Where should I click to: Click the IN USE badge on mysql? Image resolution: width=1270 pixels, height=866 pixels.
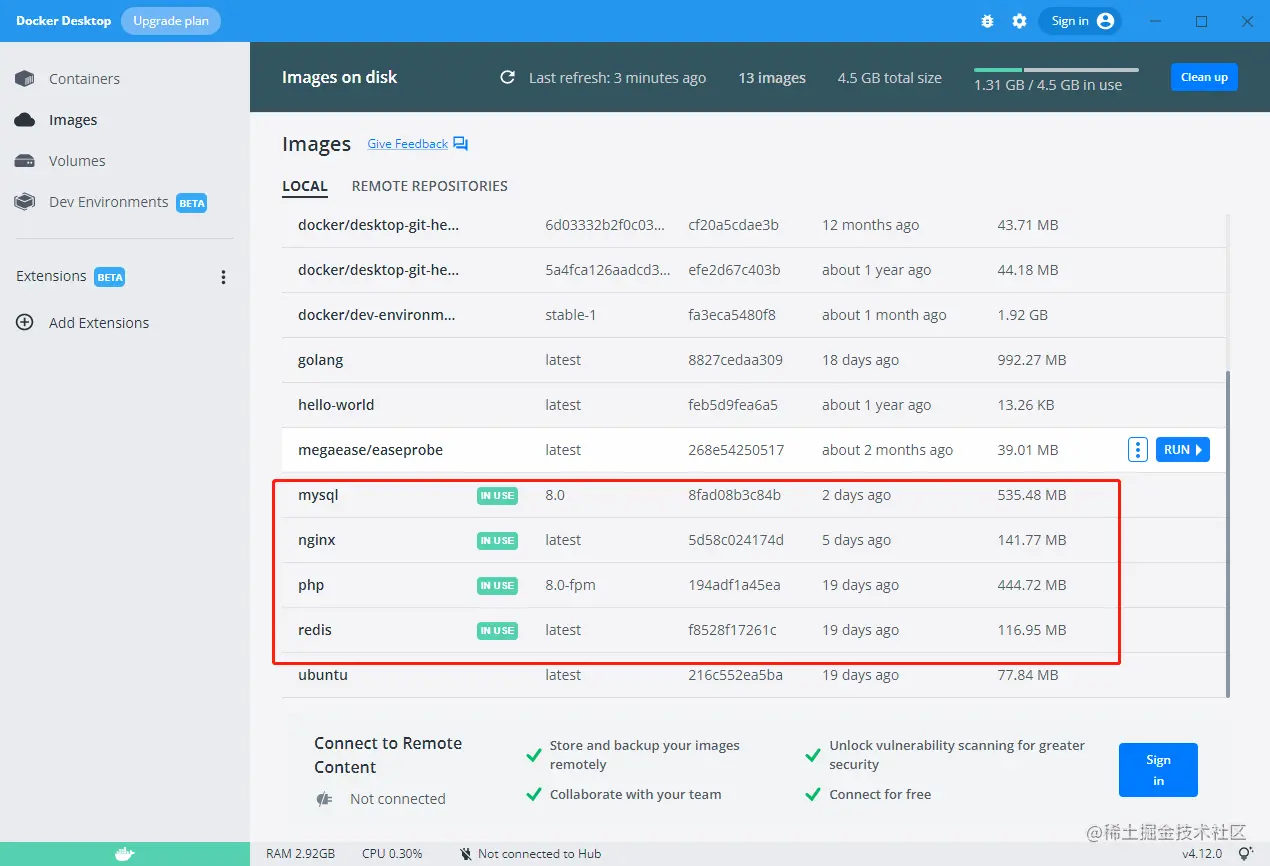pos(497,495)
